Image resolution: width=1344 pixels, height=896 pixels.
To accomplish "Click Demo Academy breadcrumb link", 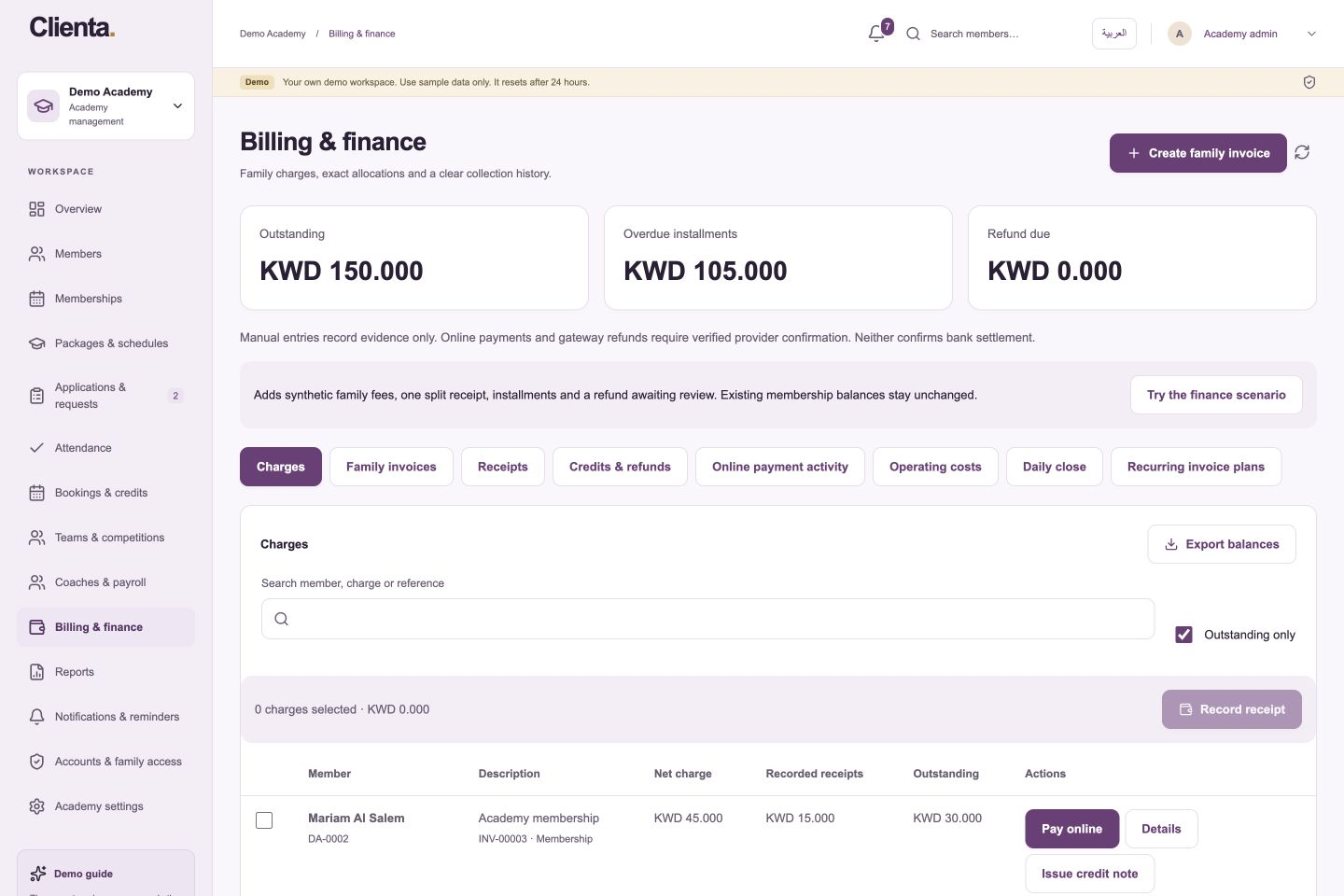I will (273, 34).
